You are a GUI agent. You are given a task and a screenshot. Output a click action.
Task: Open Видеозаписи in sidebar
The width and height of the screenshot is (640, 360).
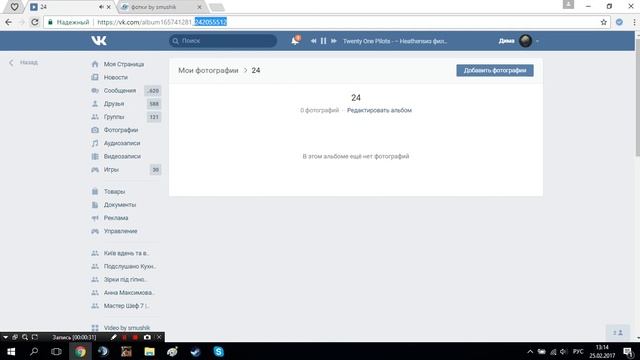pyautogui.click(x=122, y=156)
